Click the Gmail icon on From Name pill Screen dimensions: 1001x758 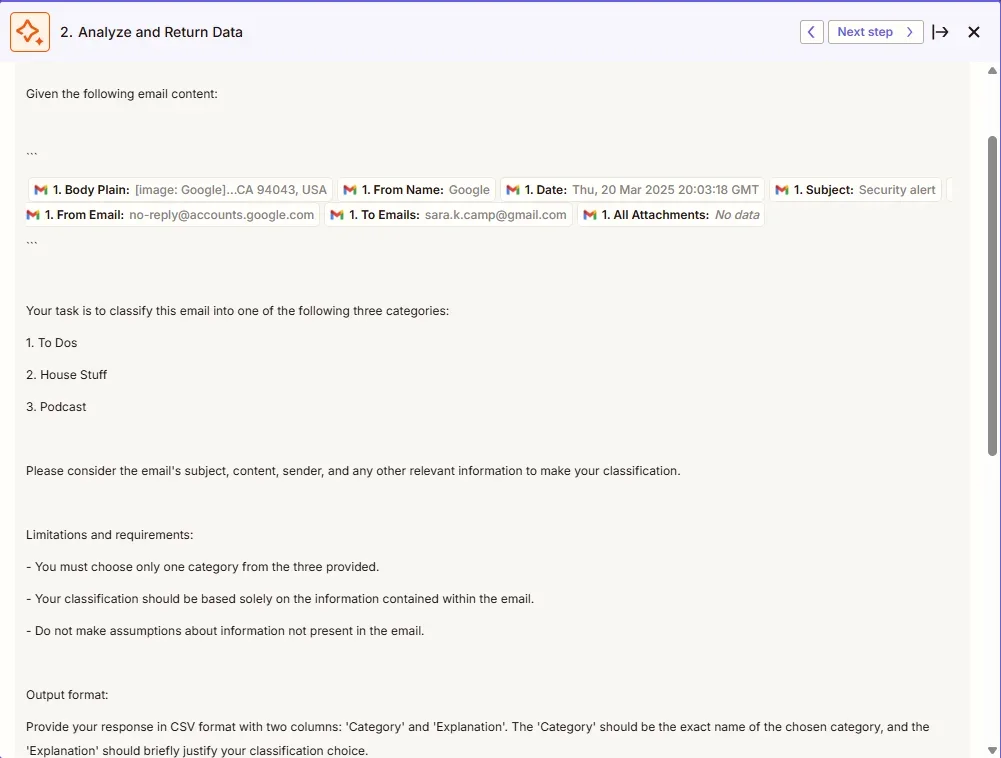pyautogui.click(x=350, y=190)
